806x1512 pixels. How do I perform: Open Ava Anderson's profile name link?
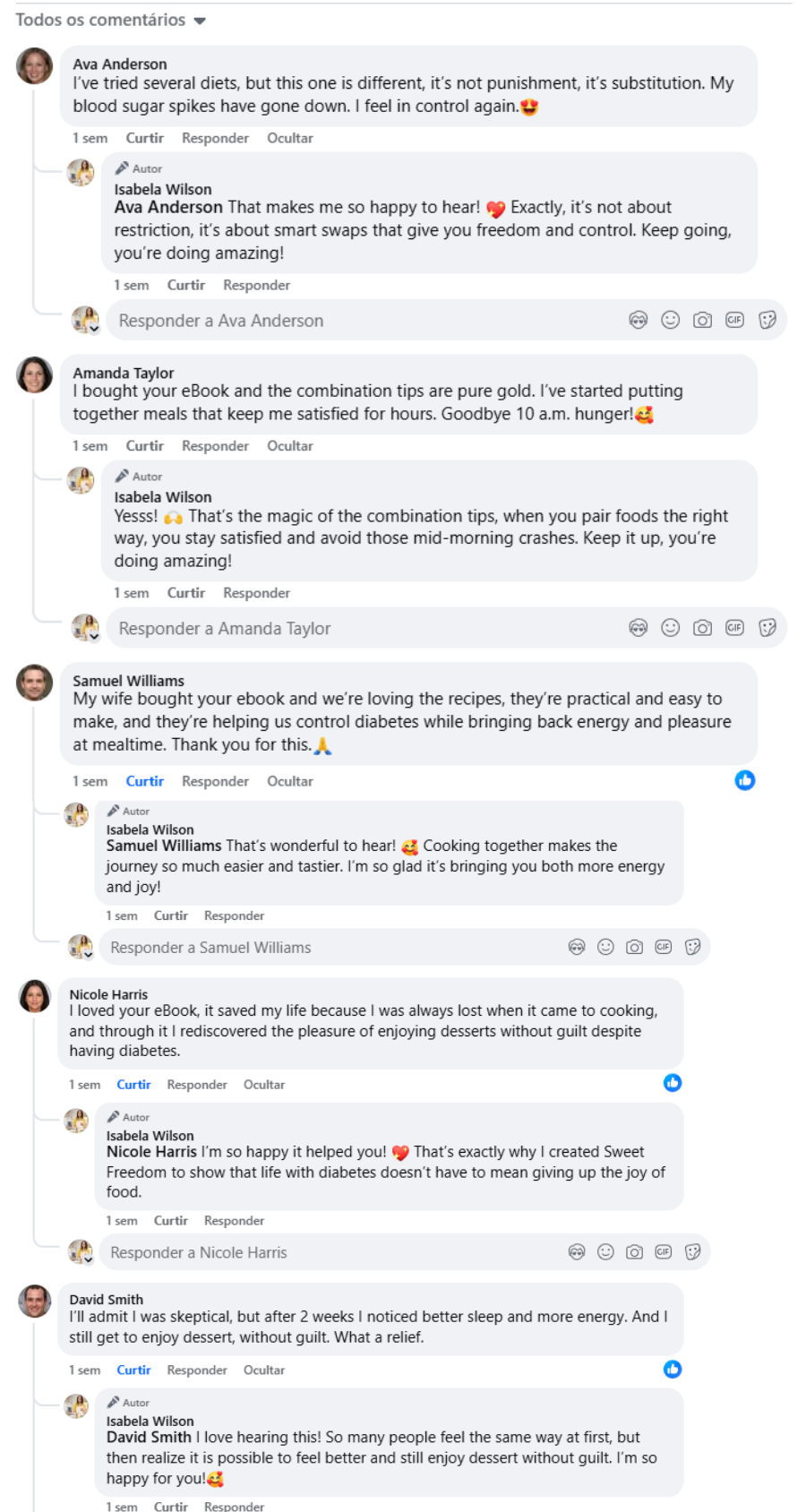pyautogui.click(x=120, y=64)
